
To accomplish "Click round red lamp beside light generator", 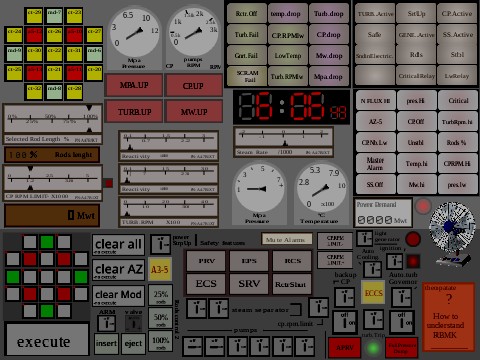I will (x=413, y=239).
